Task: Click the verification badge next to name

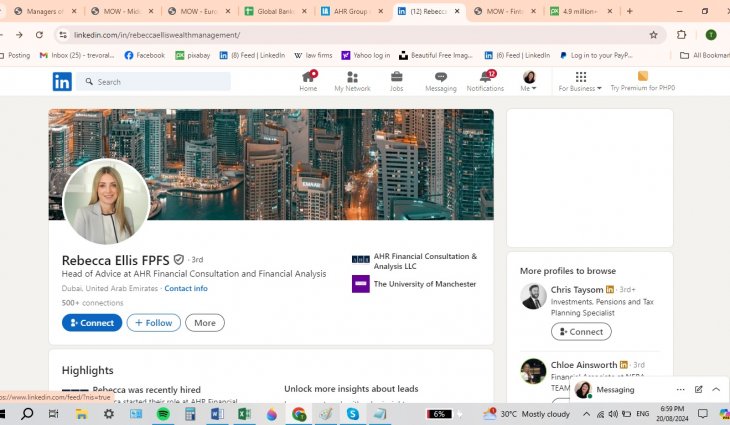Action: coord(179,259)
